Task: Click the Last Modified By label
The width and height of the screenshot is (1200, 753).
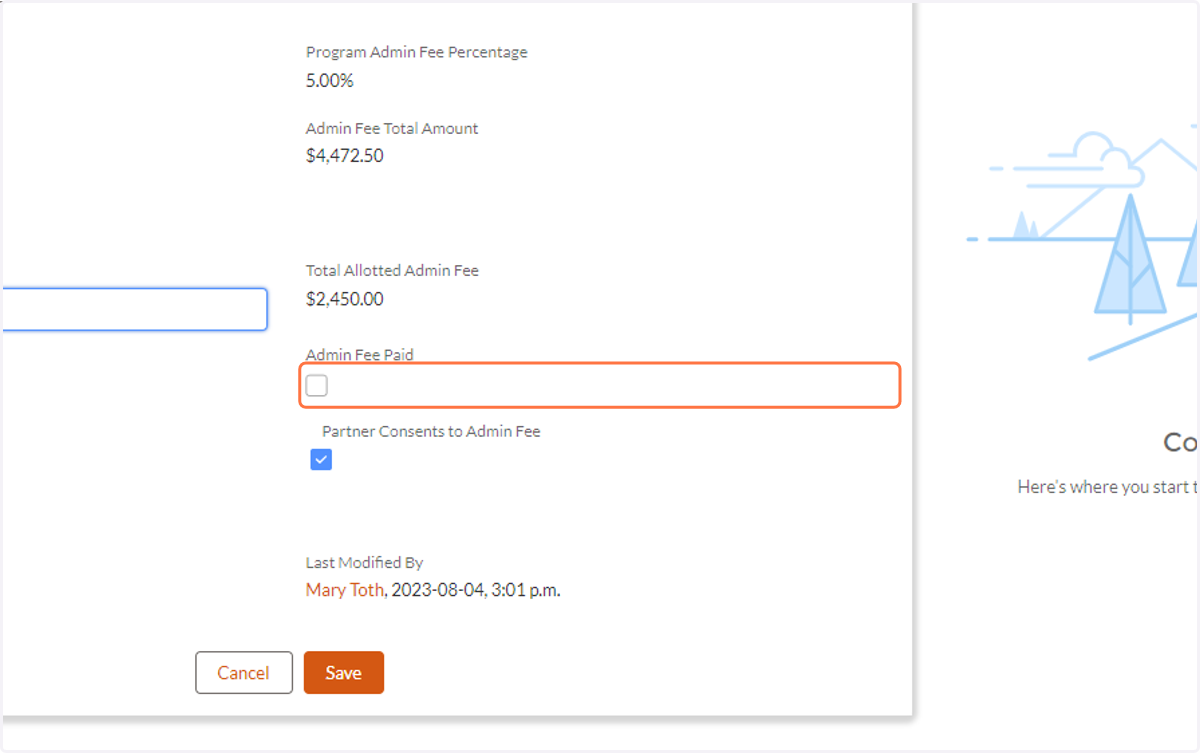Action: [365, 563]
